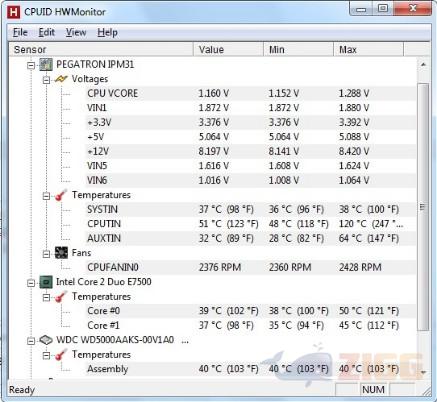The height and width of the screenshot is (402, 437).
Task: Click the hard drive Temperatures thermometer icon
Action: (61, 354)
